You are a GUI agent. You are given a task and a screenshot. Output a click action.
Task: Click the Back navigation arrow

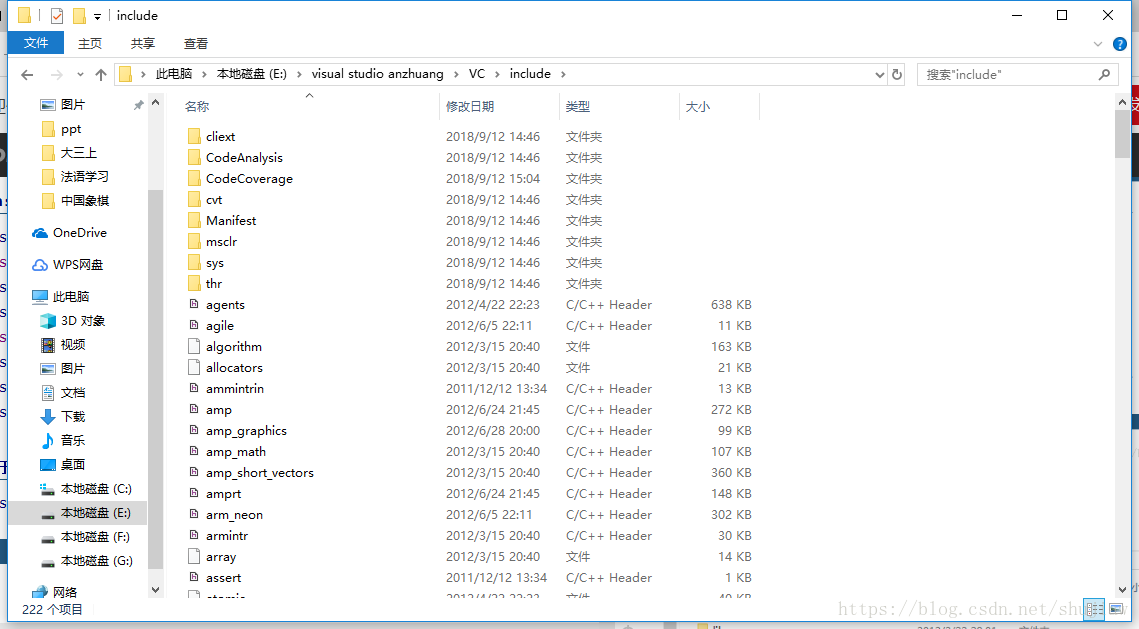pyautogui.click(x=27, y=75)
